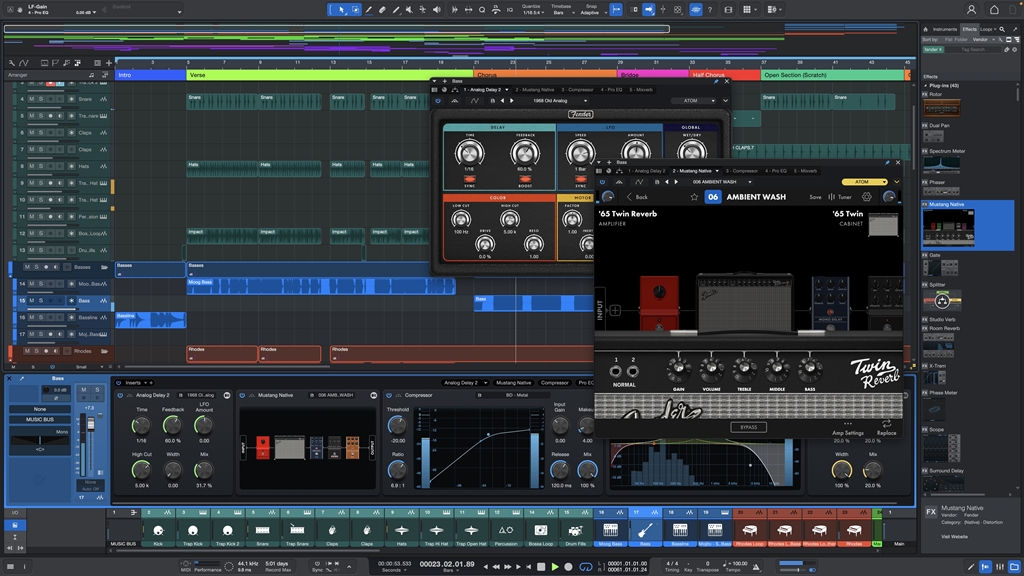Screen dimensions: 1024x576
Task: Switch to the Loops tab
Action: click(x=985, y=29)
